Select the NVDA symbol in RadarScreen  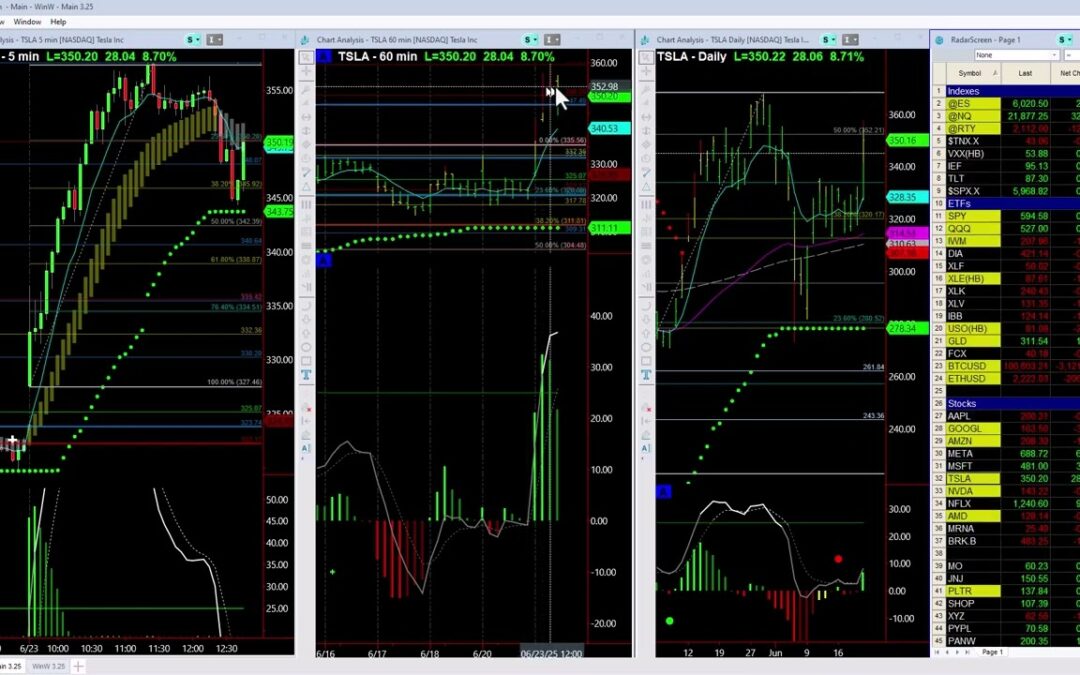[x=973, y=491]
